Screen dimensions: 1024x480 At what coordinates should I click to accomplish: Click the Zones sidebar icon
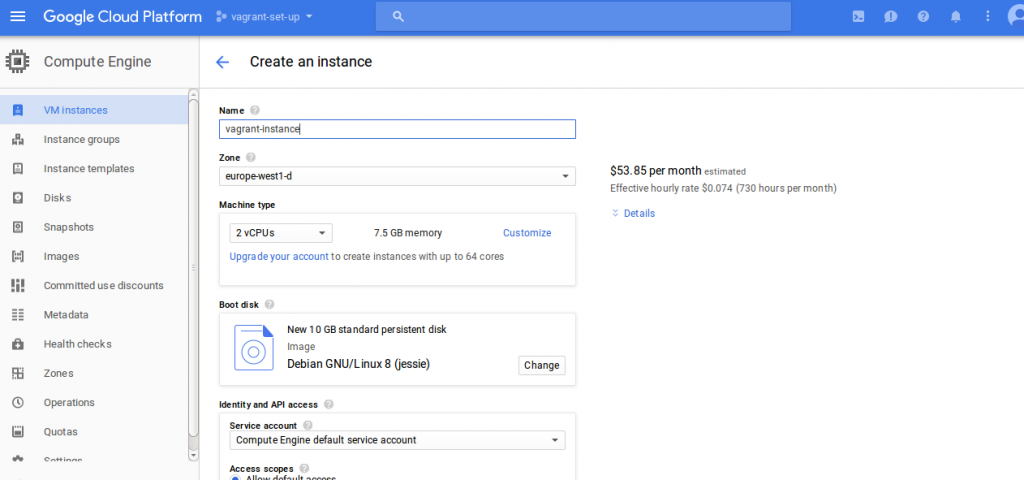click(x=18, y=374)
